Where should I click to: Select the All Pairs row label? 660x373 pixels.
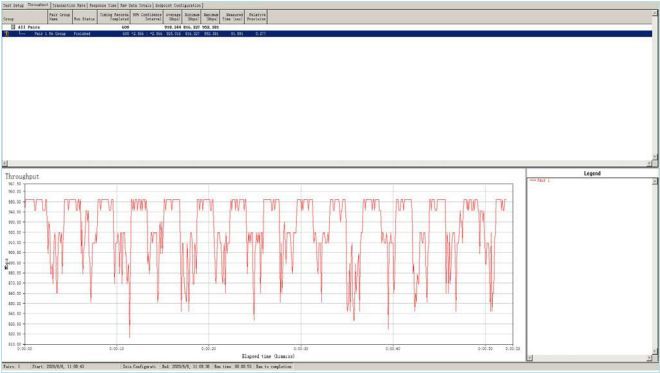[29, 27]
